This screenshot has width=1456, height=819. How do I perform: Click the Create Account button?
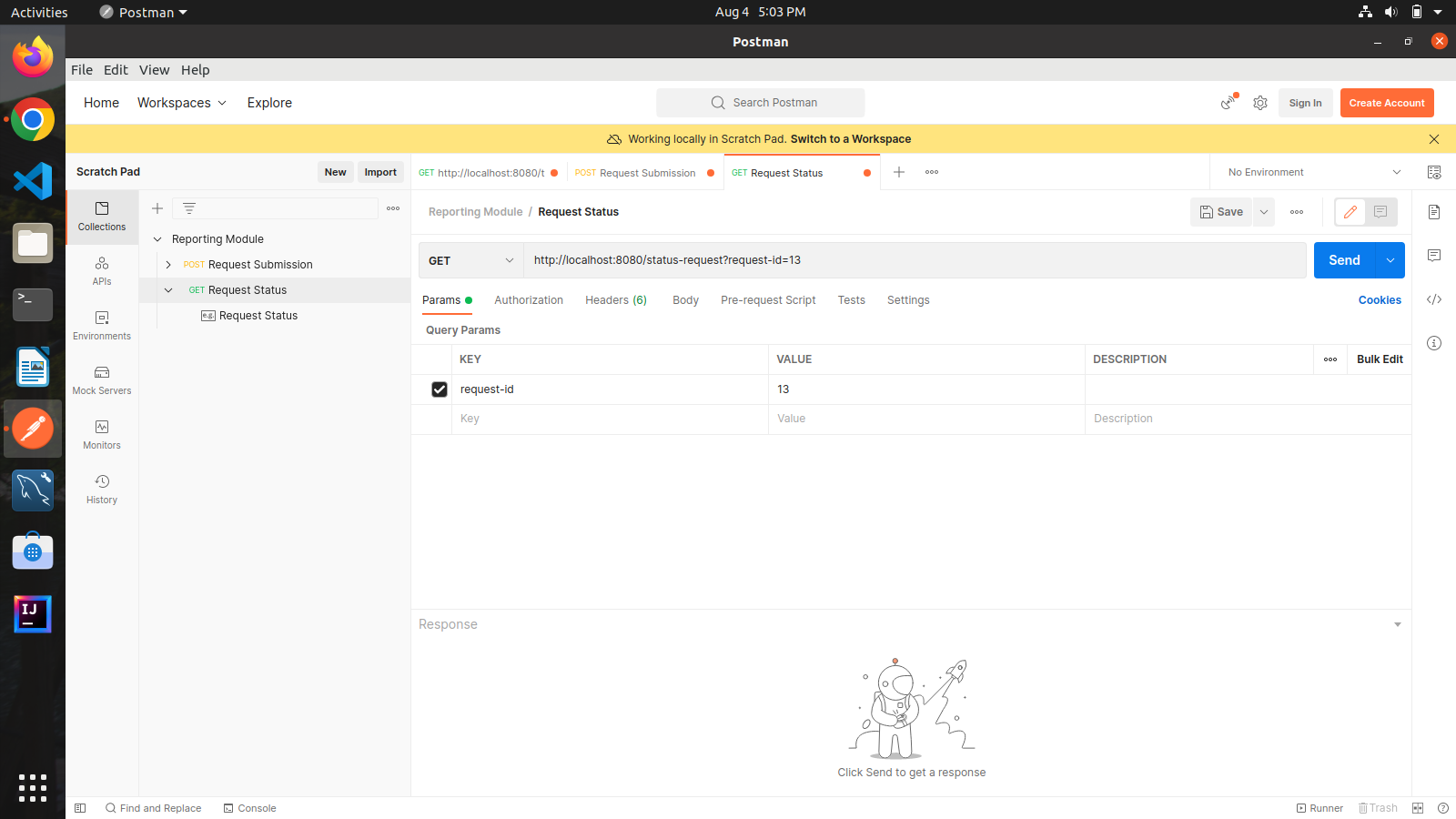[x=1387, y=103]
